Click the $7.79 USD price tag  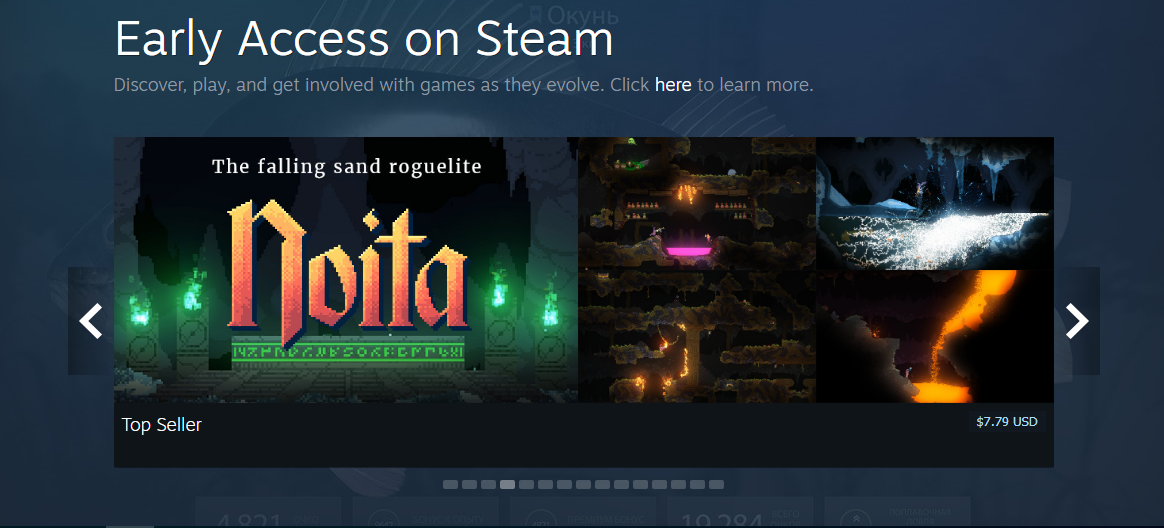1007,422
